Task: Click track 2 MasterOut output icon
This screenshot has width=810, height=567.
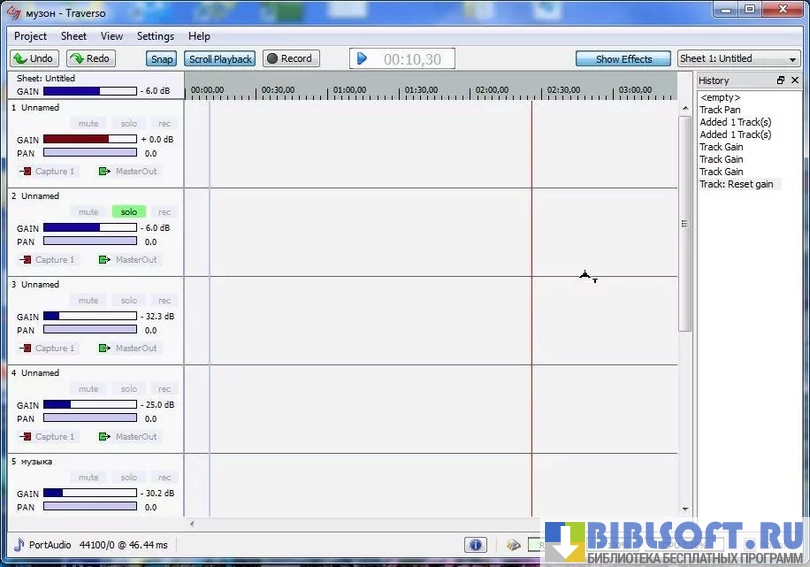Action: point(104,260)
